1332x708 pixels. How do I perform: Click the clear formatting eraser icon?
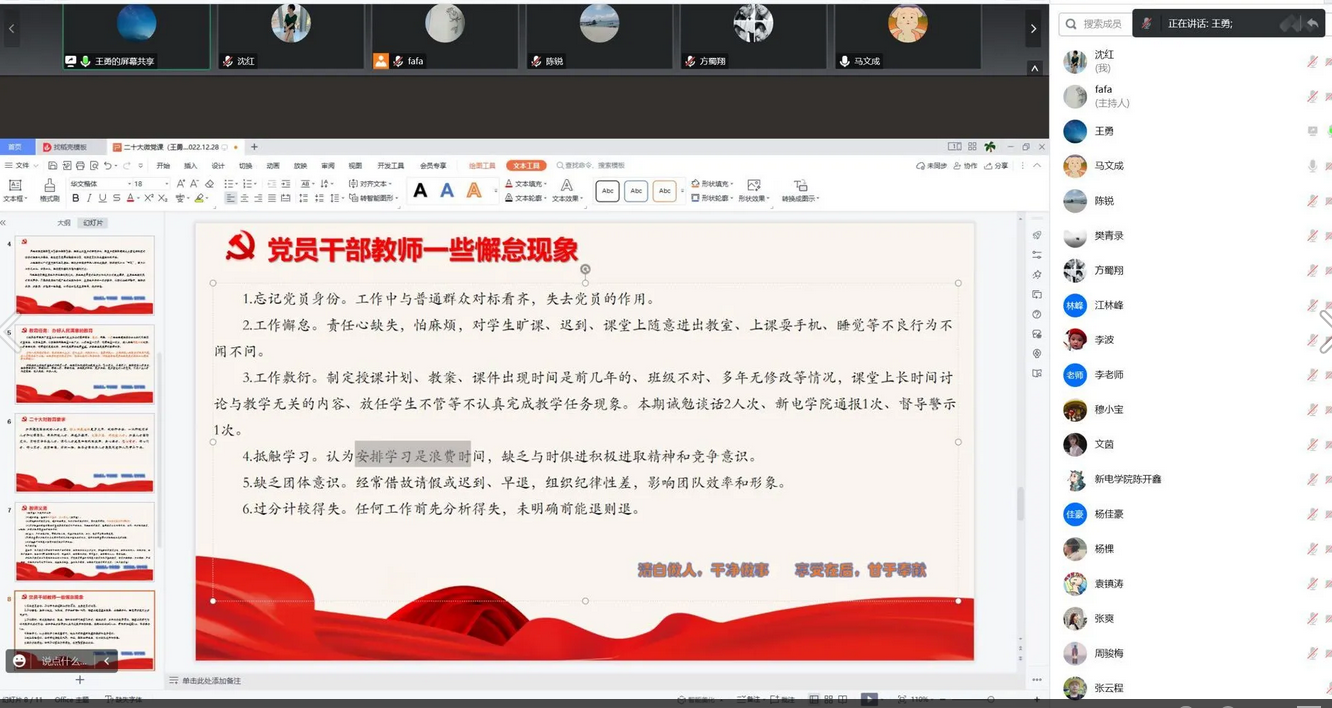(209, 184)
